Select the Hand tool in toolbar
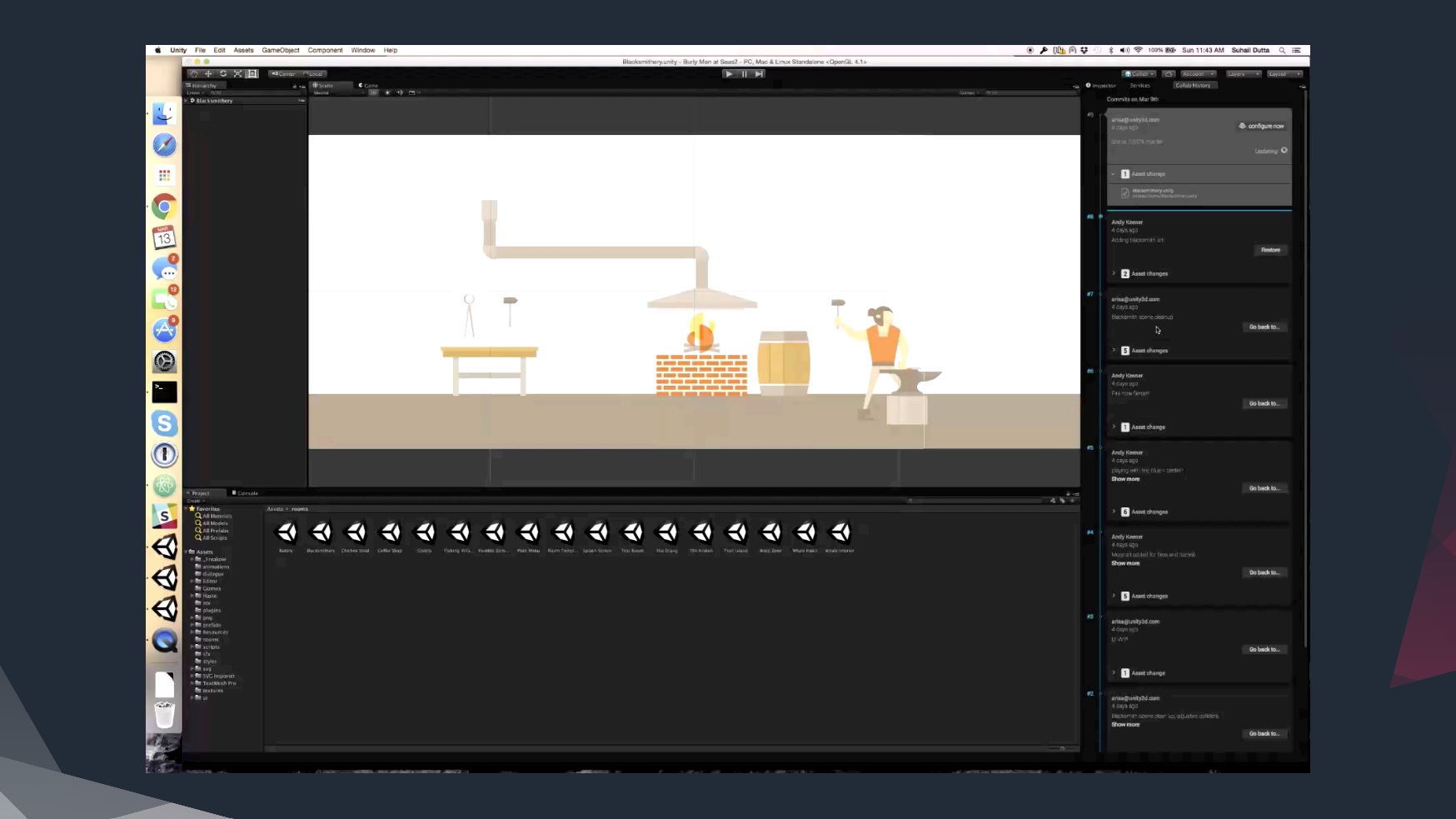The width and height of the screenshot is (1456, 819). click(194, 74)
